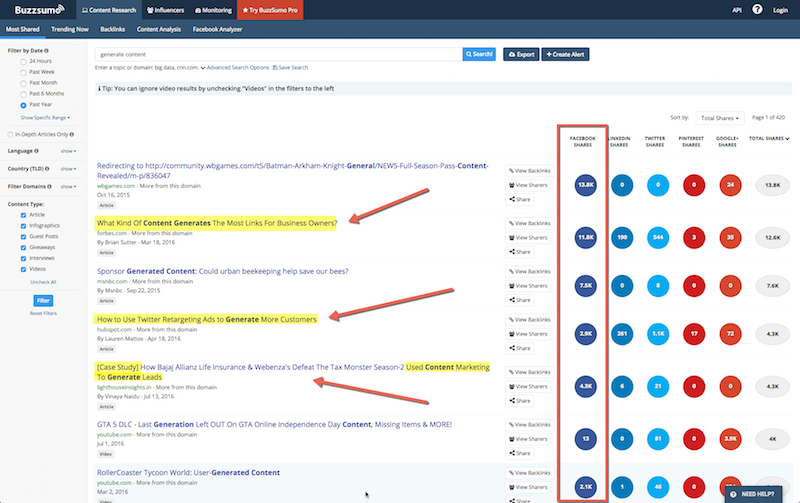
Task: Expand Show Specific Range dropdown
Action: pyautogui.click(x=45, y=117)
